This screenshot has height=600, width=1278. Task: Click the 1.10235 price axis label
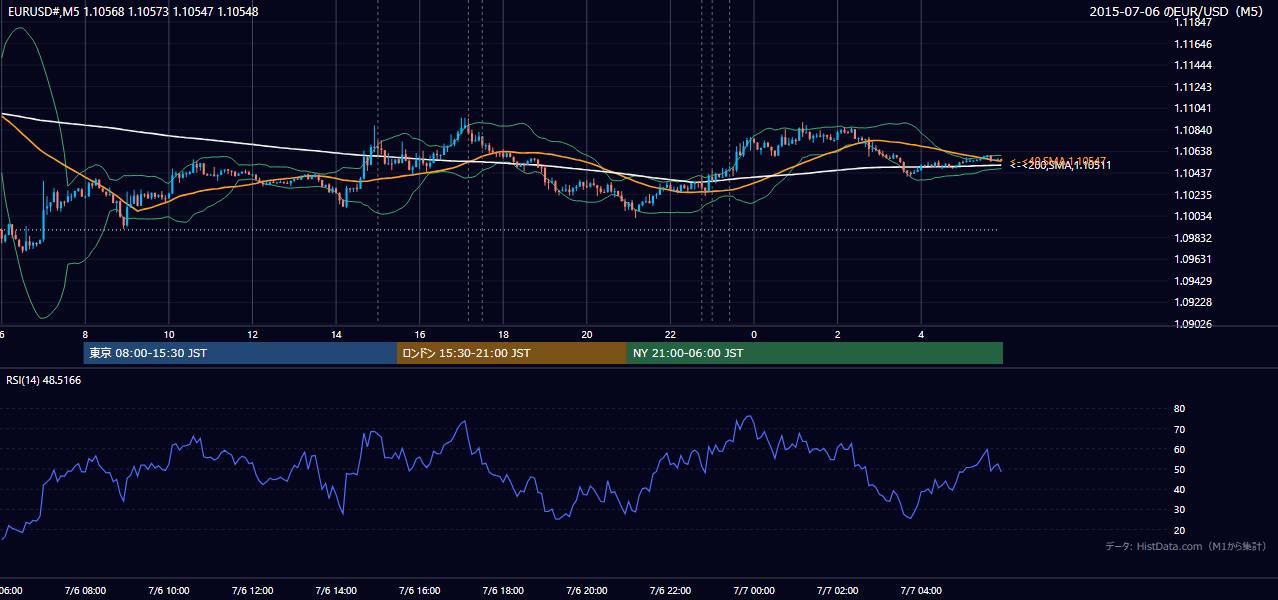(x=1193, y=195)
